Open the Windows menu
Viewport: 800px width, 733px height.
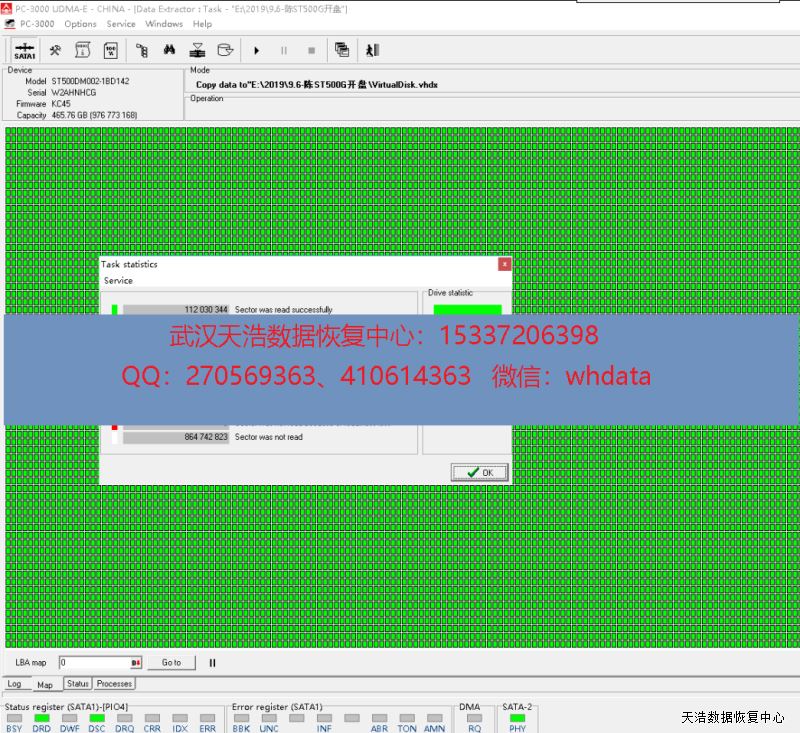tap(164, 24)
